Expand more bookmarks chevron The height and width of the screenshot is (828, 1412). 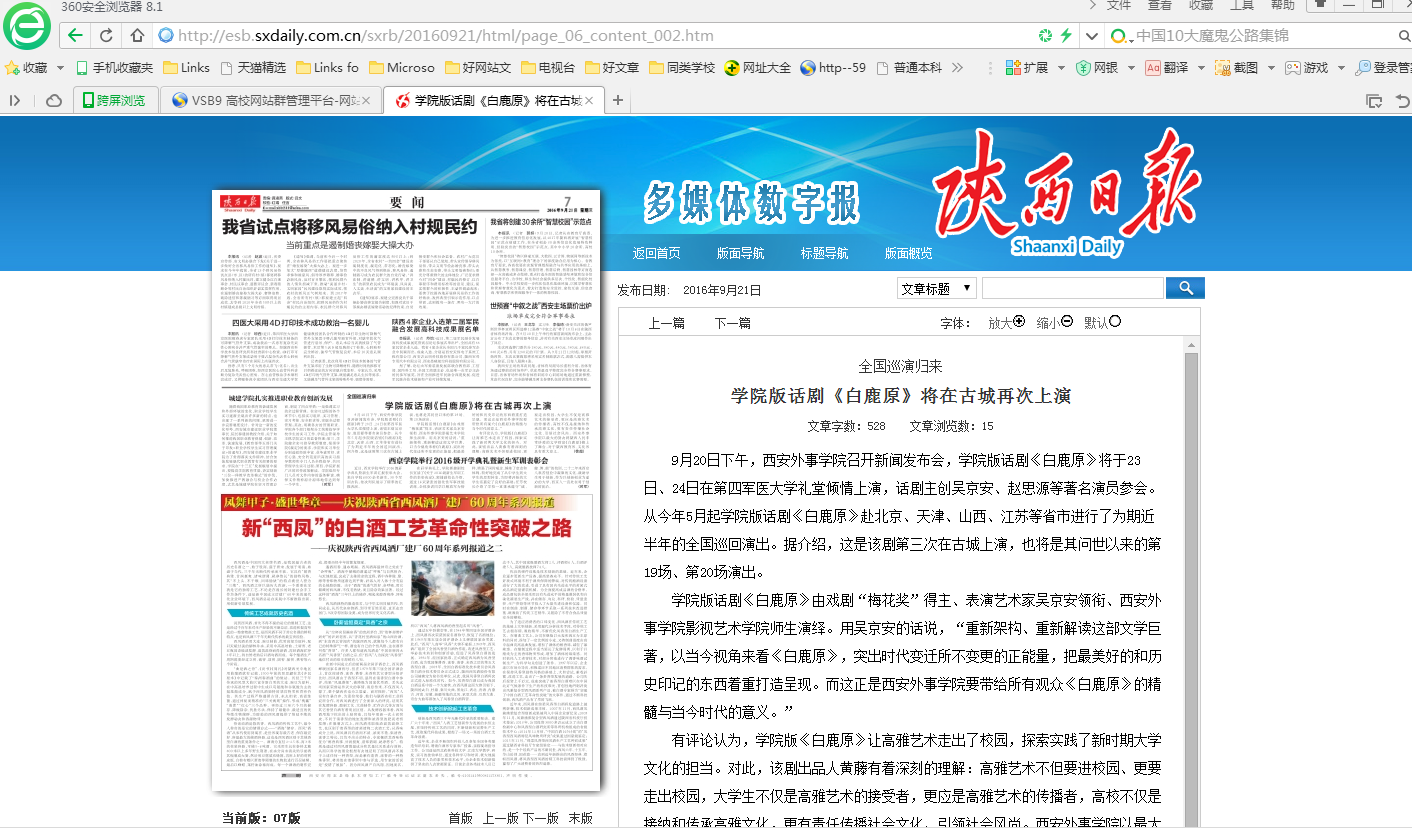coord(957,68)
